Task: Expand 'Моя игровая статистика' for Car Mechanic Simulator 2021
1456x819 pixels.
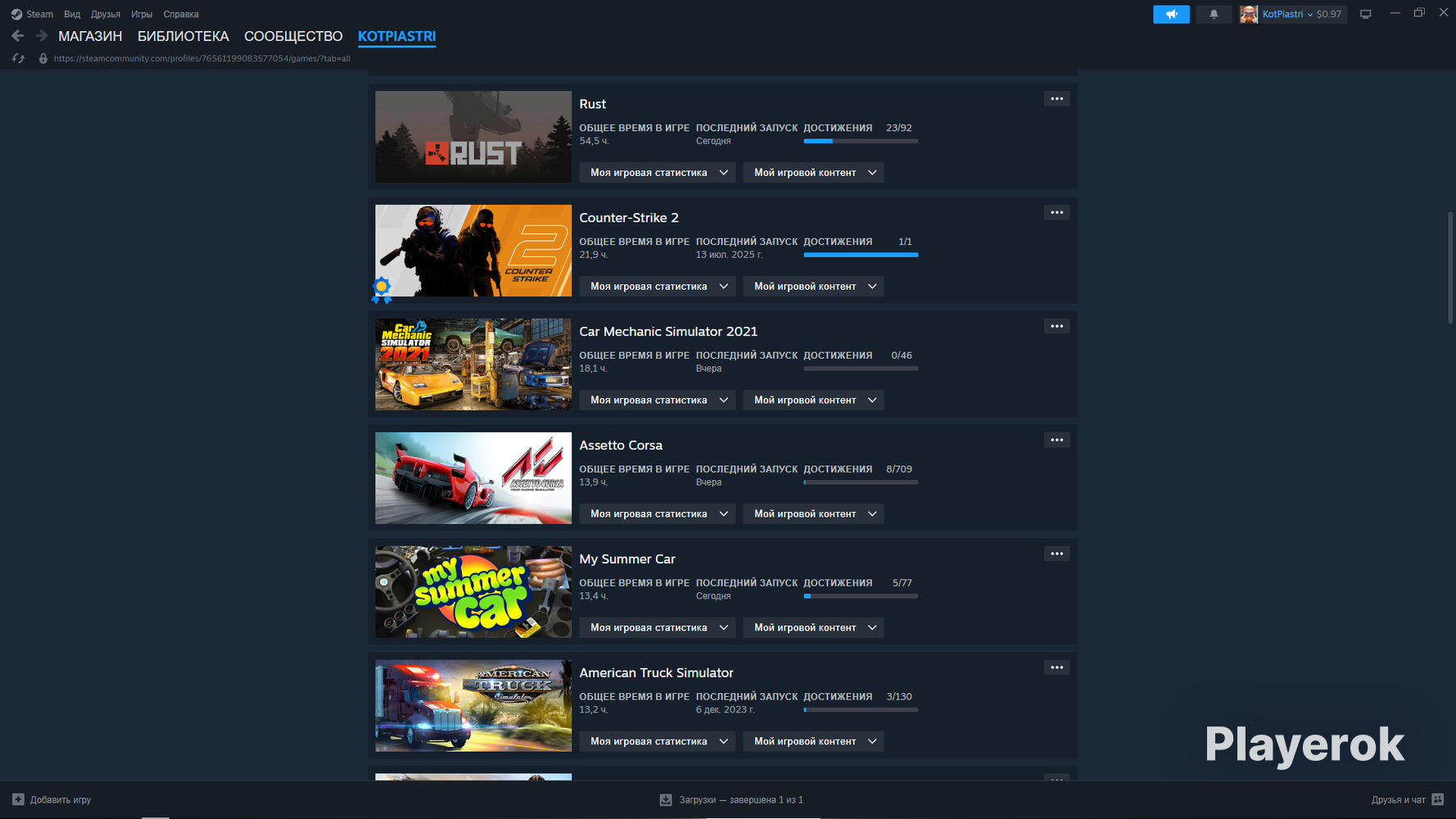Action: click(658, 400)
